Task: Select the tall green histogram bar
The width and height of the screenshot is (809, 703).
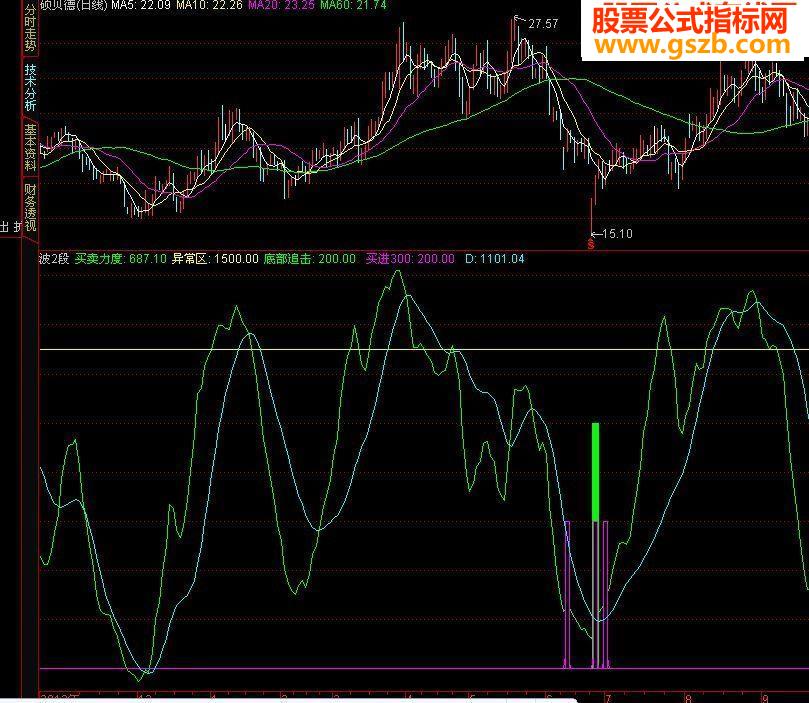Action: click(596, 470)
